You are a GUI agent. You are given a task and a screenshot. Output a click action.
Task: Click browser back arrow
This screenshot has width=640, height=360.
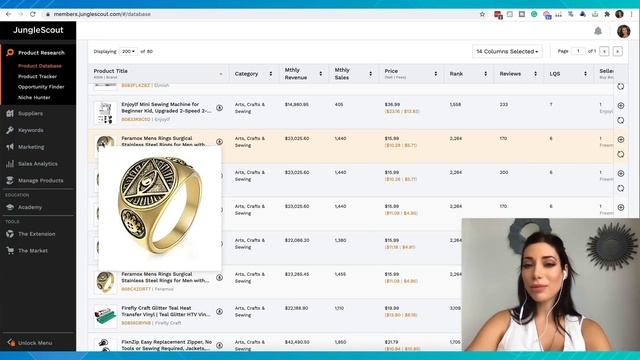(8, 14)
